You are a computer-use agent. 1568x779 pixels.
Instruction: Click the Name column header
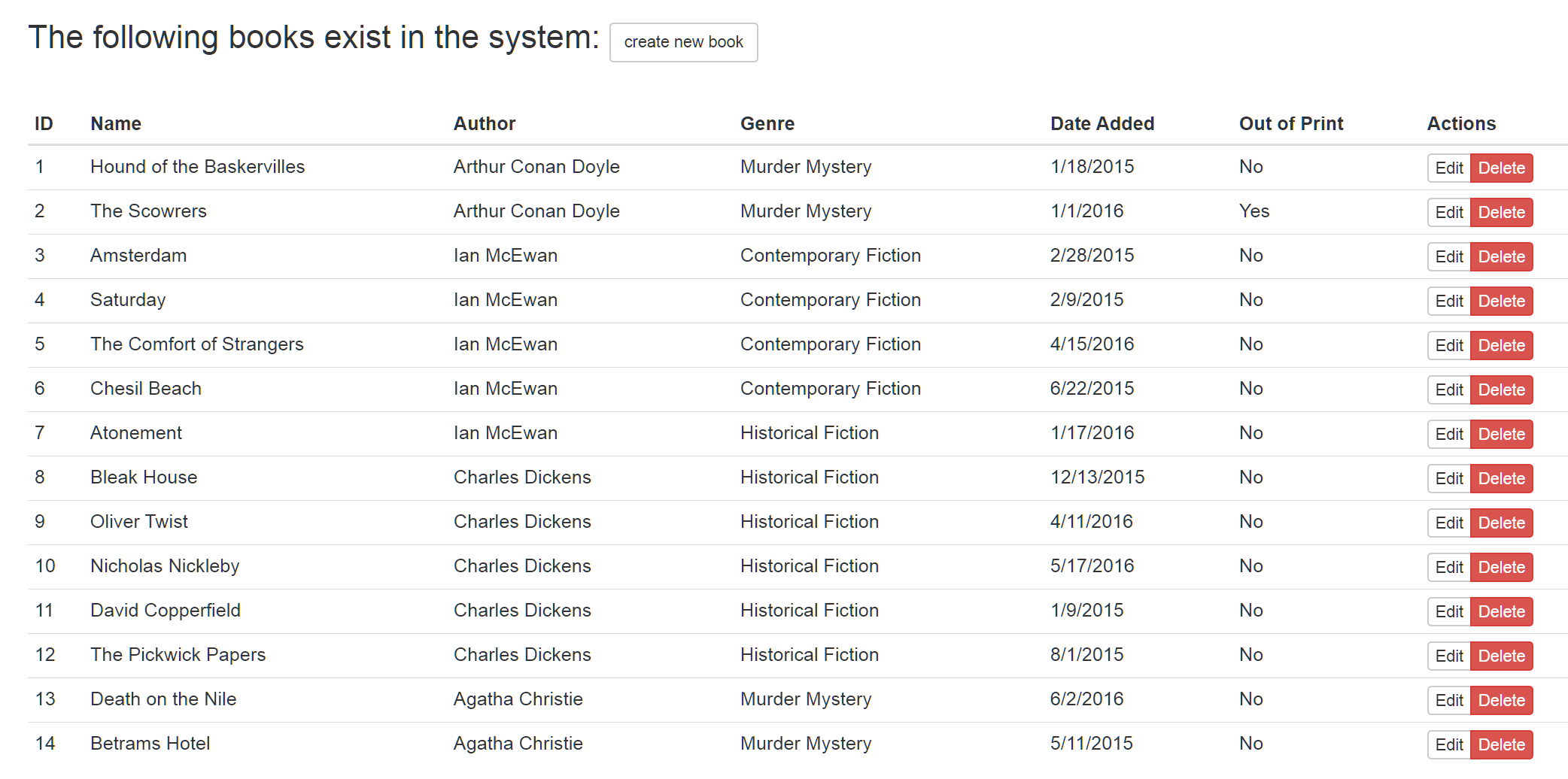(116, 123)
